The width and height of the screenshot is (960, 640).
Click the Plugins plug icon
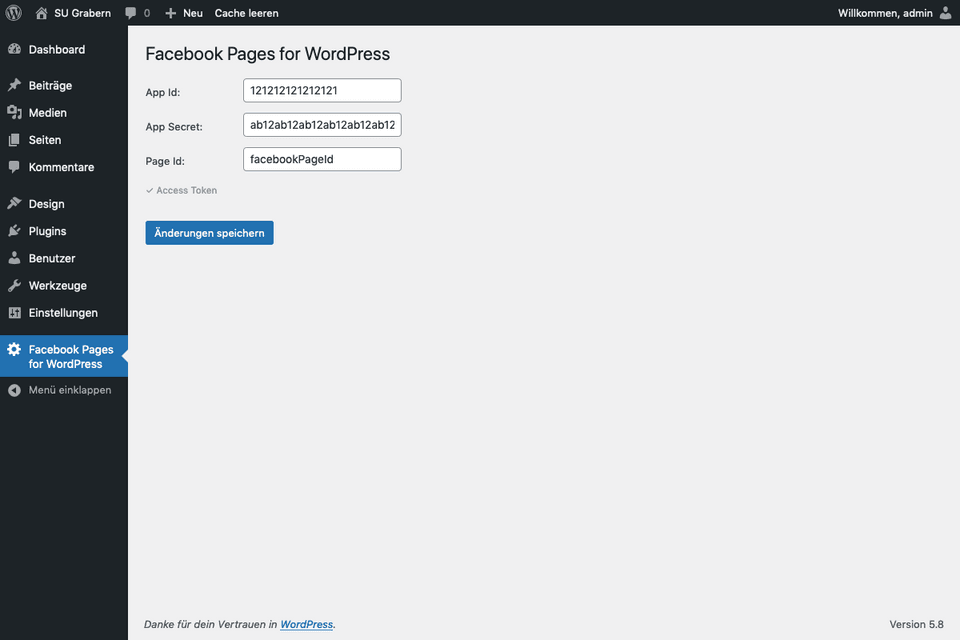(15, 231)
